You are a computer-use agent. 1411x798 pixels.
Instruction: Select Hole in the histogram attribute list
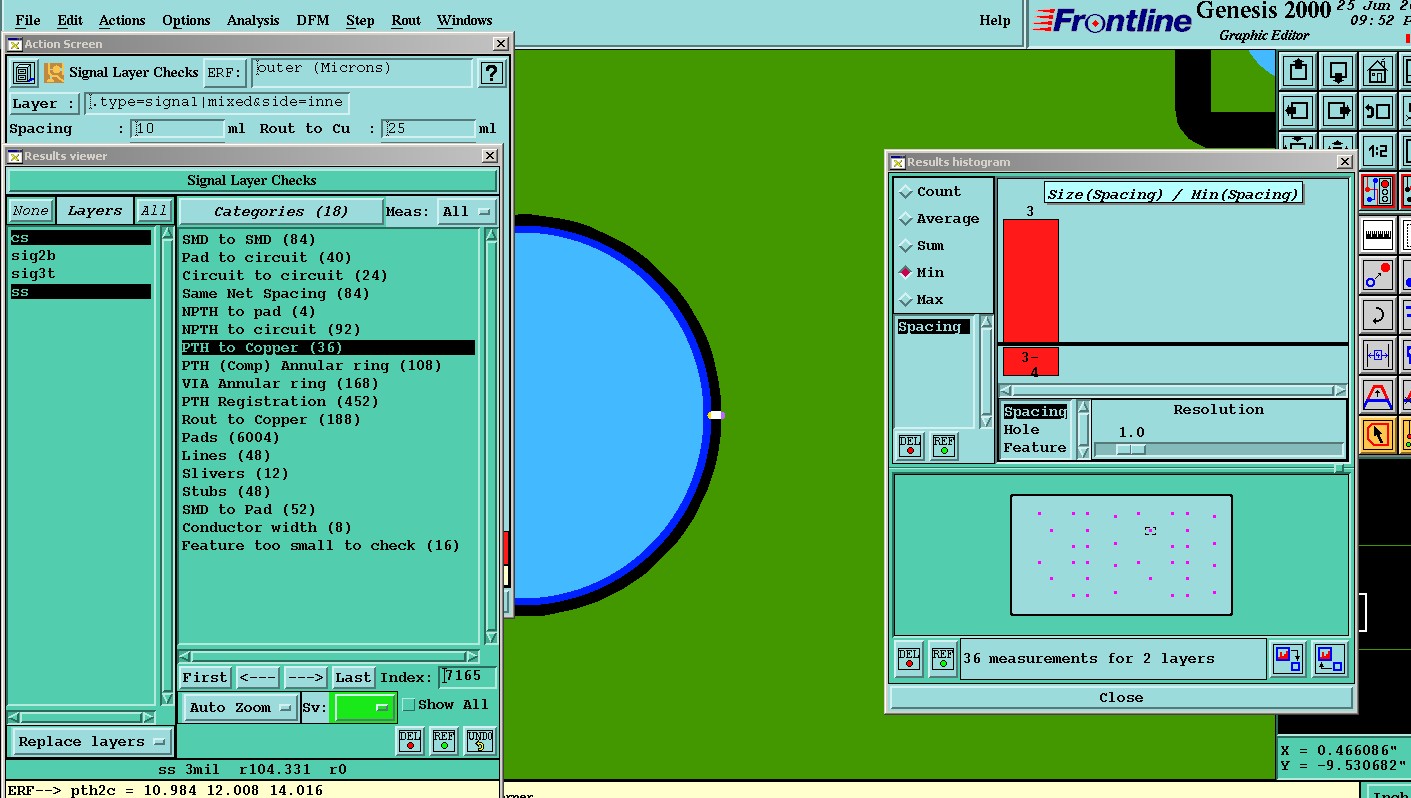(x=1021, y=429)
